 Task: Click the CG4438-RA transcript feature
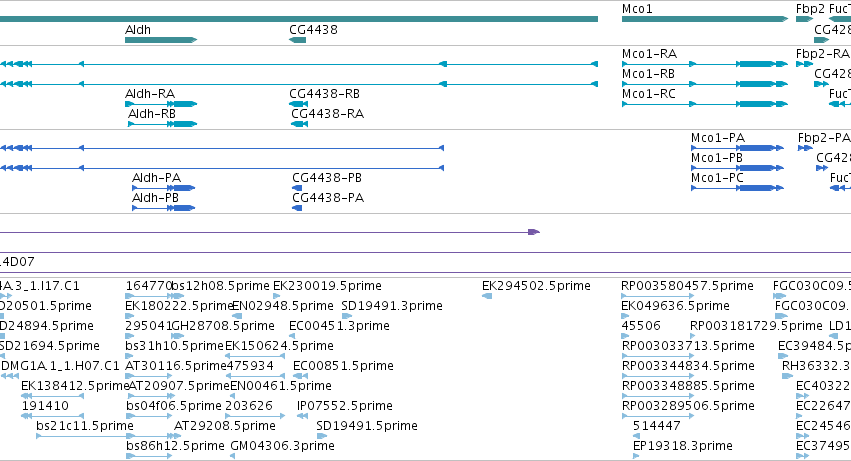(x=300, y=124)
